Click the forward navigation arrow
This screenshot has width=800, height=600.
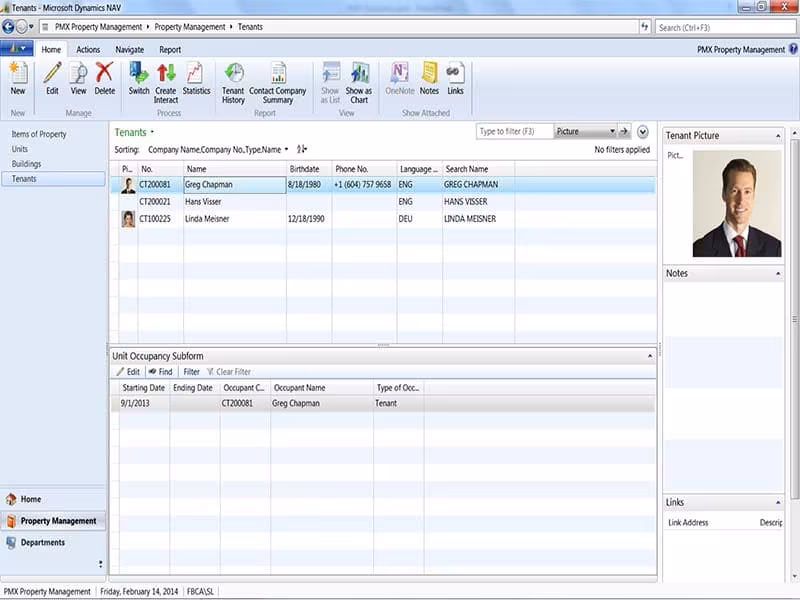coord(21,27)
